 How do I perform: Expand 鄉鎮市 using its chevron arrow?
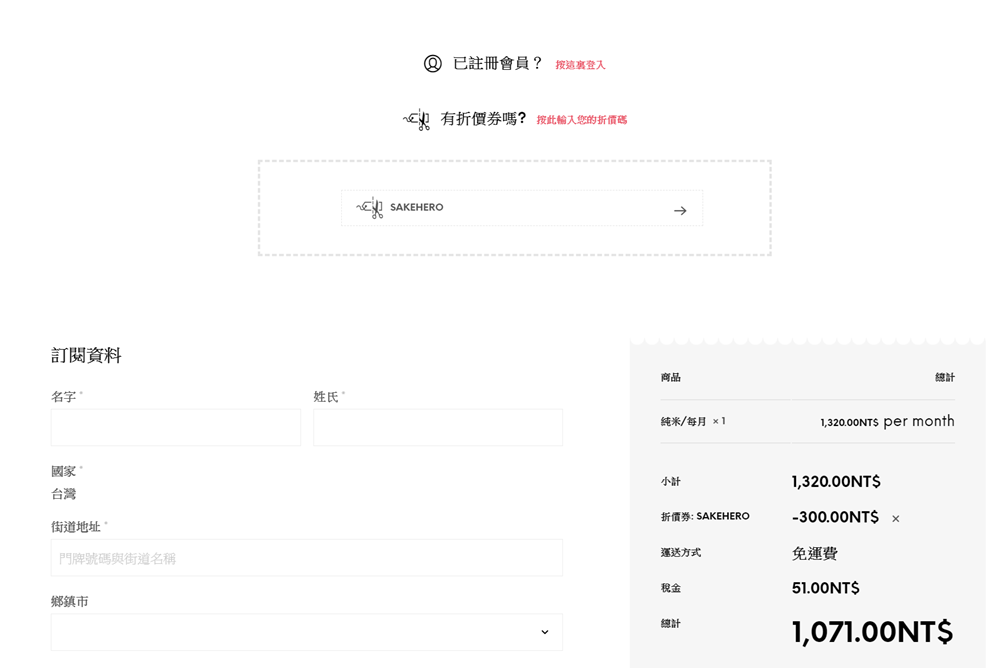[x=544, y=632]
